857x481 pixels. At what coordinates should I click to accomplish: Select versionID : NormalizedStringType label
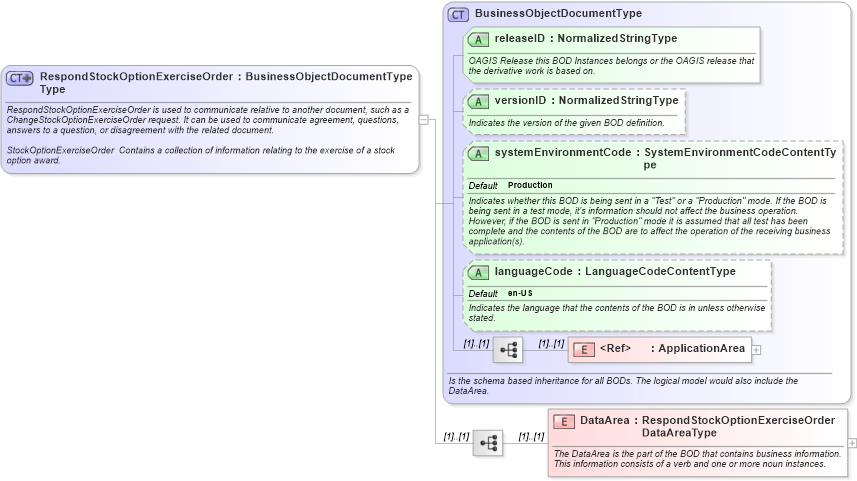(x=586, y=100)
